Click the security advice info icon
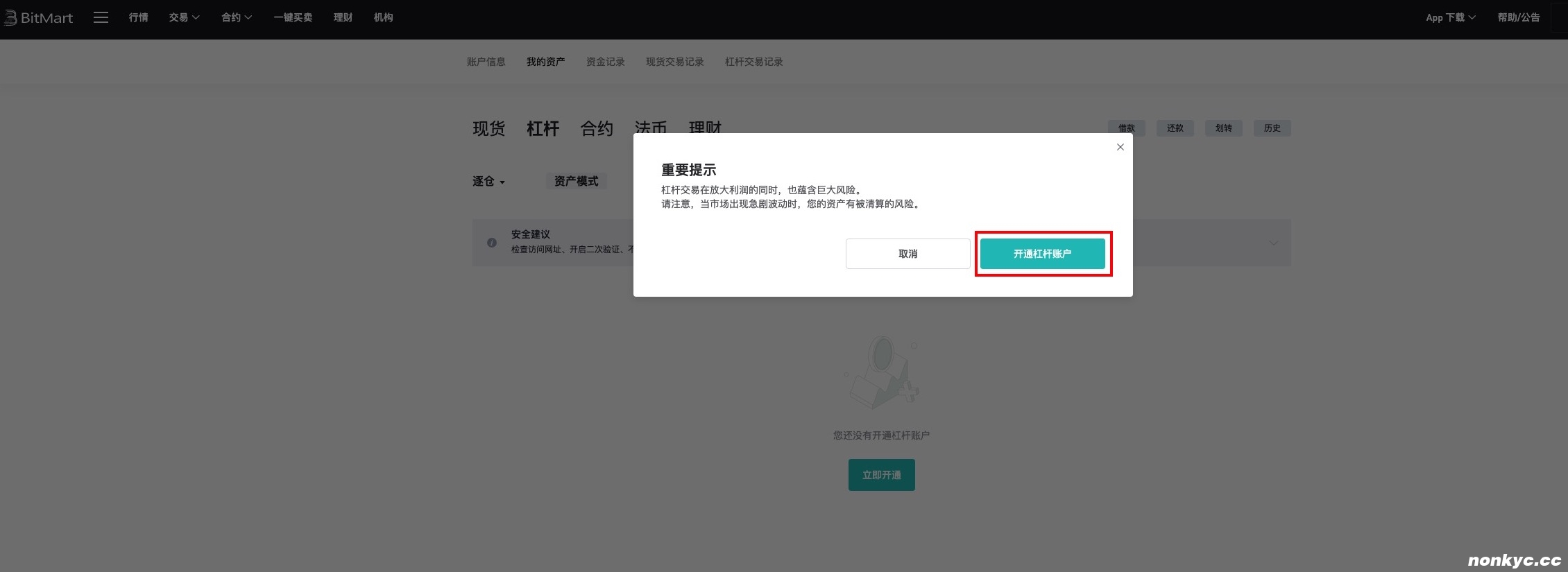 click(x=492, y=243)
